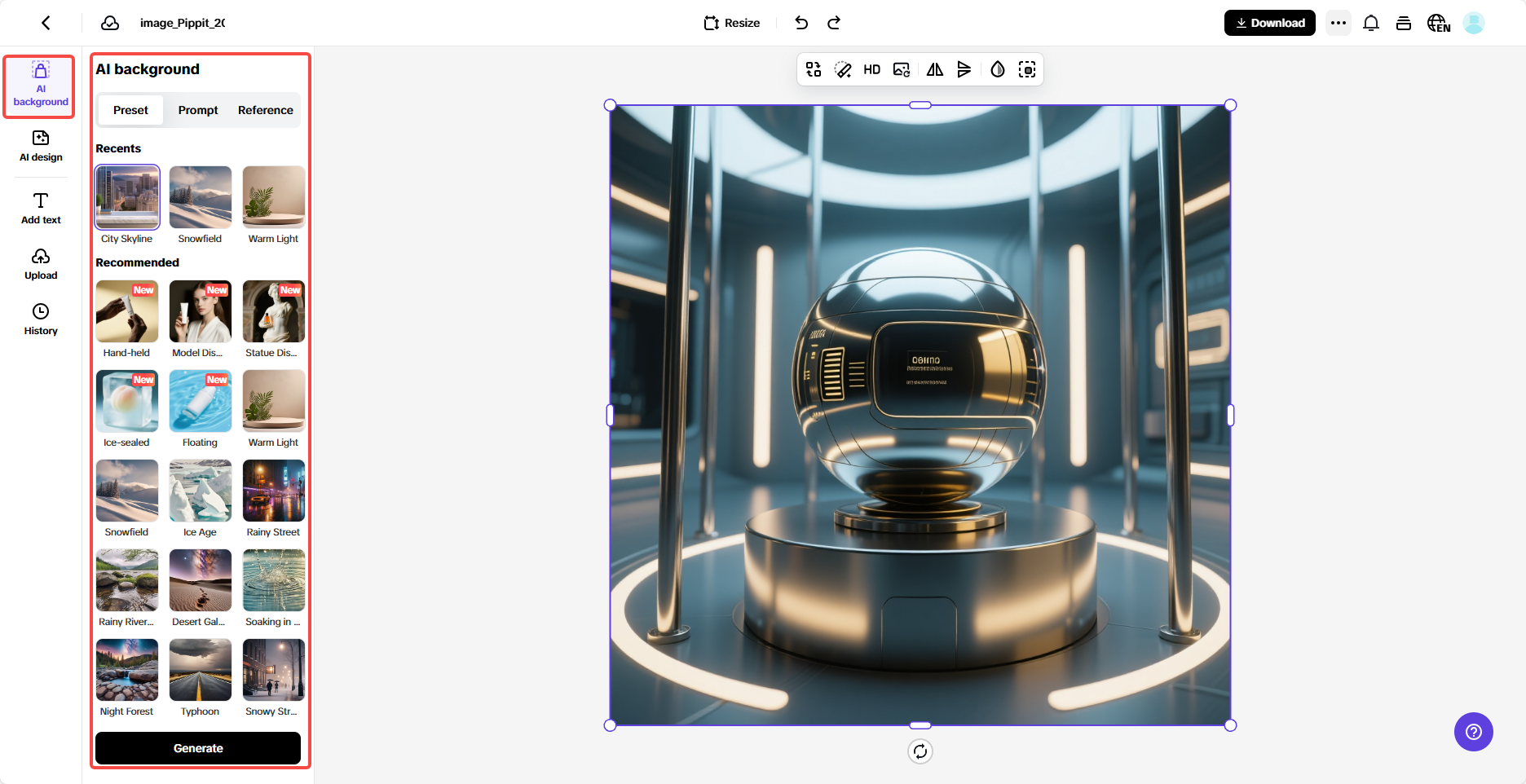
Task: Open the notifications bell
Action: [x=1371, y=23]
